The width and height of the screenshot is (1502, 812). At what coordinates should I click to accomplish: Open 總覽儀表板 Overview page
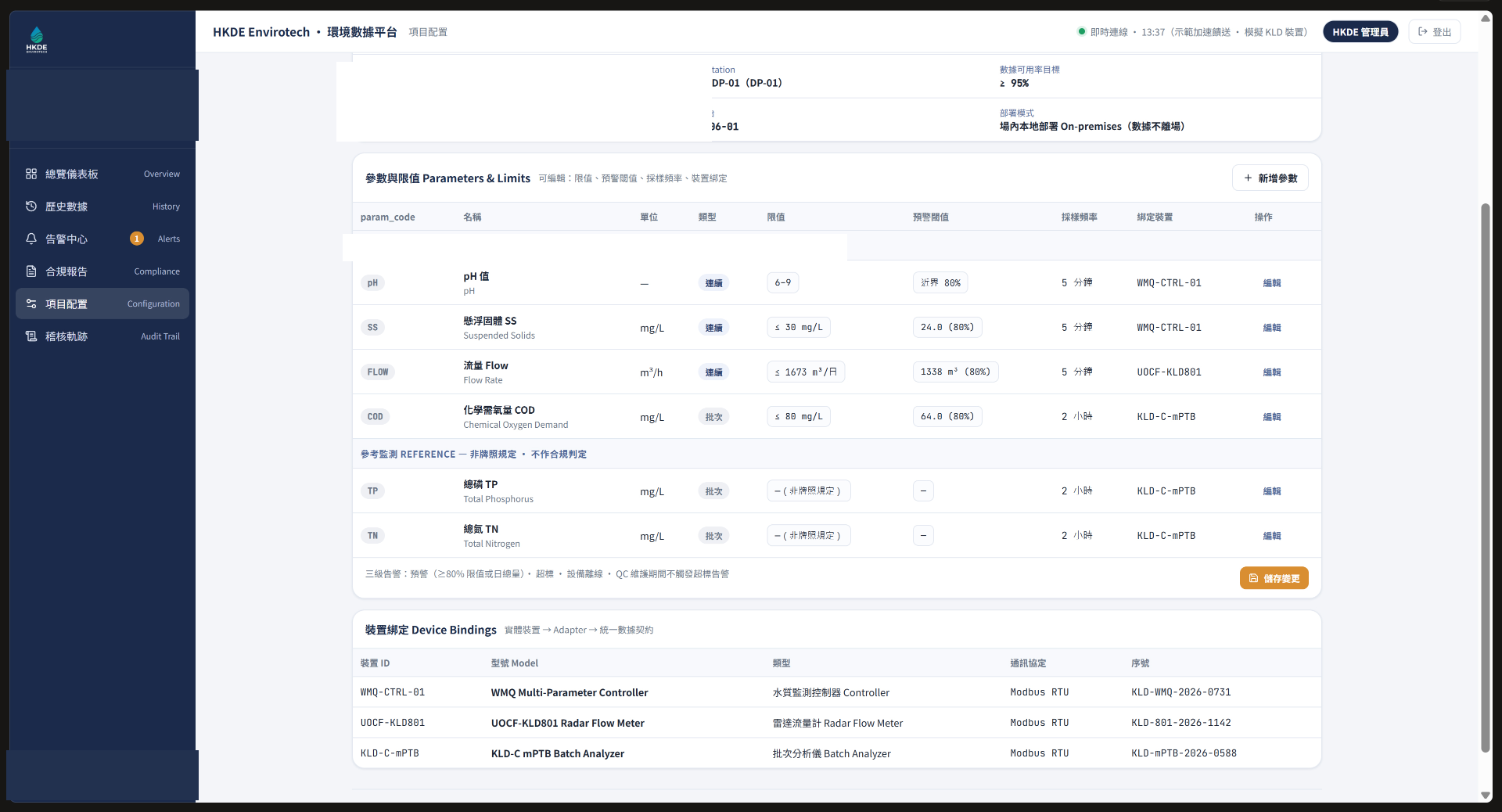coord(102,174)
